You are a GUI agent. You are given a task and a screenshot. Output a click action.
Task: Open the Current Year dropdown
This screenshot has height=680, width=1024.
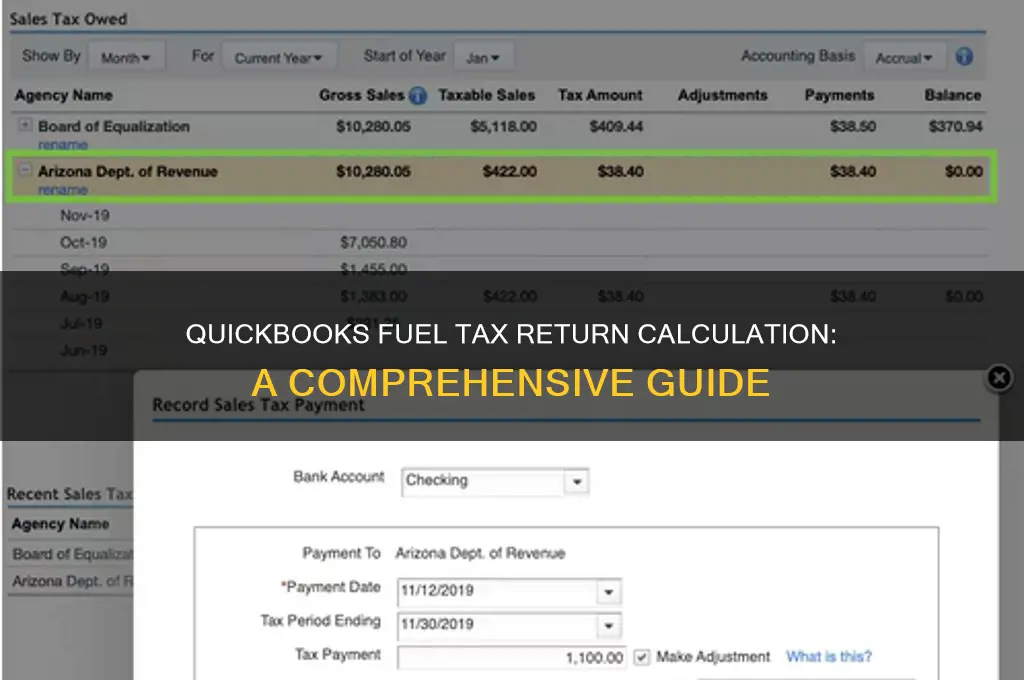[x=279, y=57]
